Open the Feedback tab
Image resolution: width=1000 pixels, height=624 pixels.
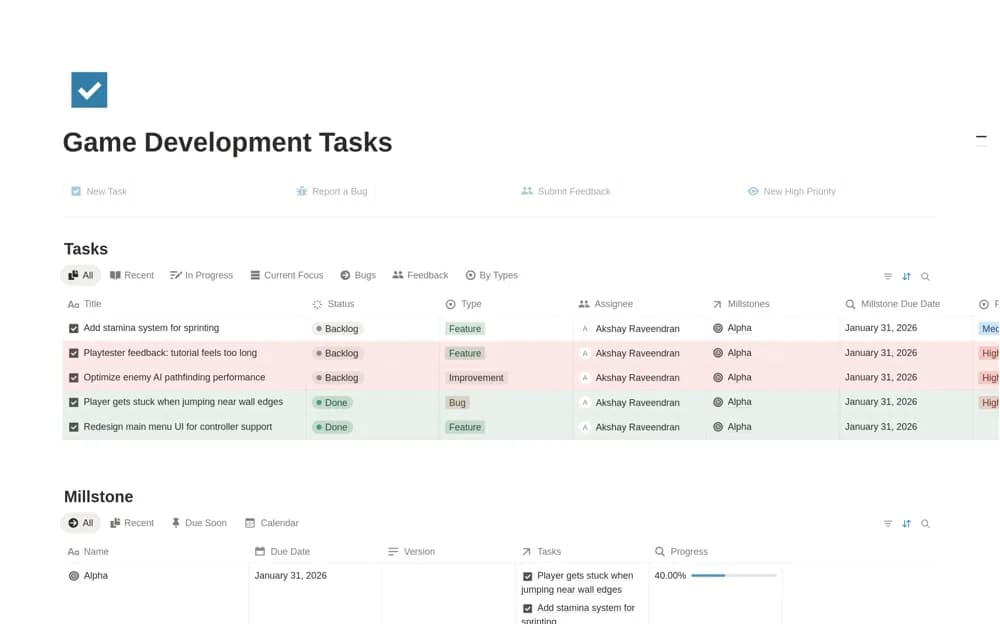[x=420, y=276]
